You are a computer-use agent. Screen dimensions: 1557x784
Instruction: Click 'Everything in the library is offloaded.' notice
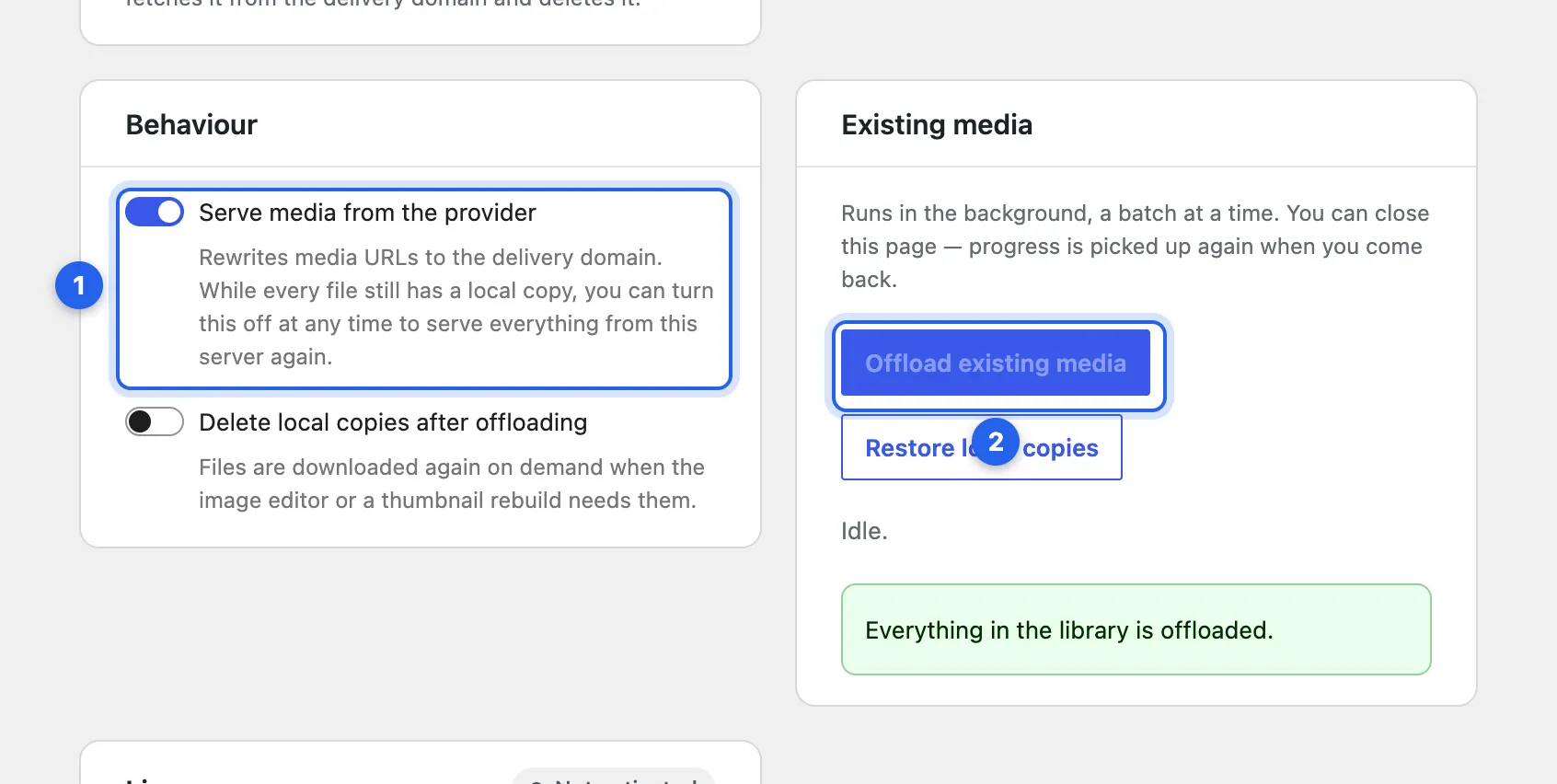point(1136,629)
